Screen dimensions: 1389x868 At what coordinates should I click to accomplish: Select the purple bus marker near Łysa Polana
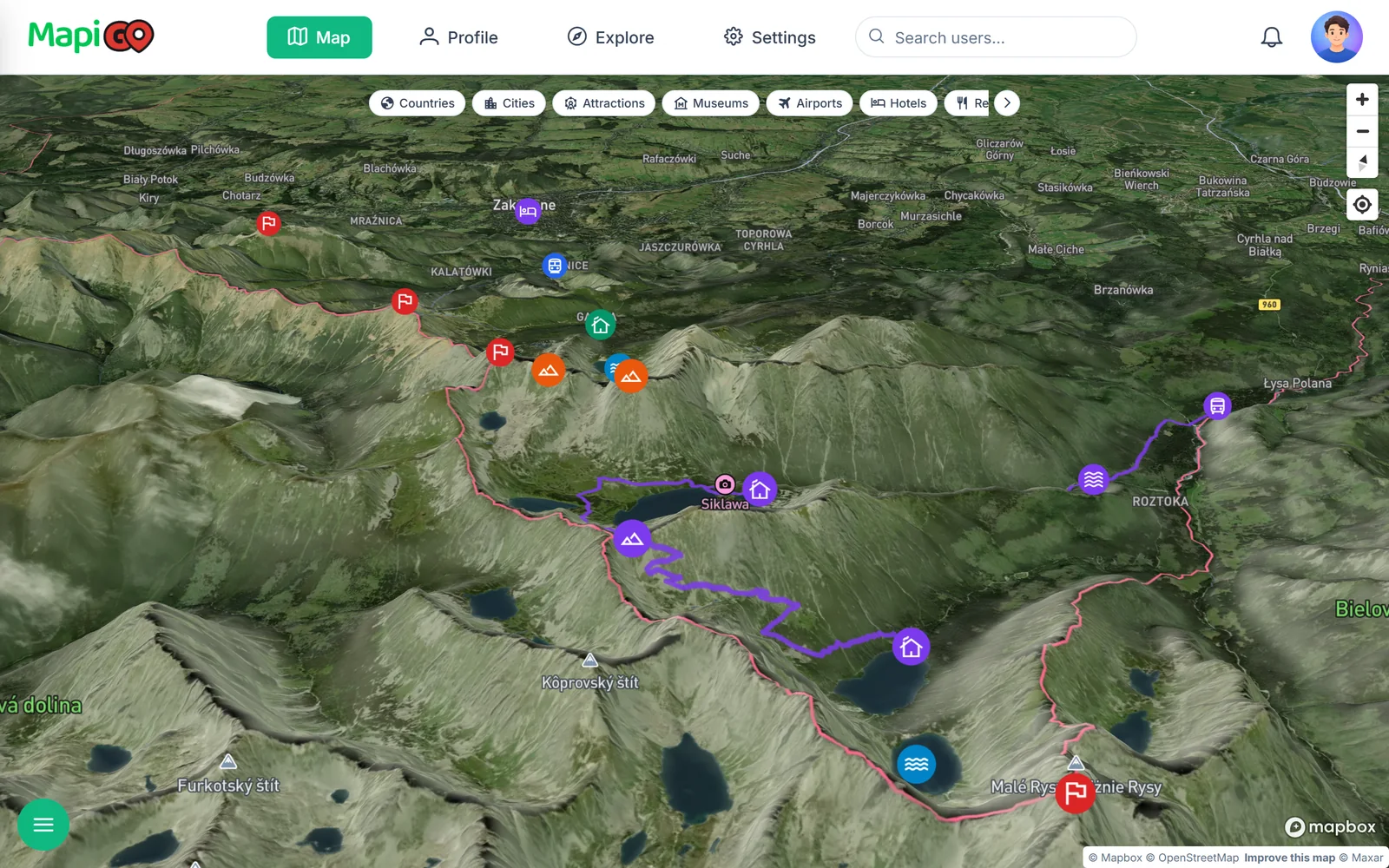[1217, 405]
